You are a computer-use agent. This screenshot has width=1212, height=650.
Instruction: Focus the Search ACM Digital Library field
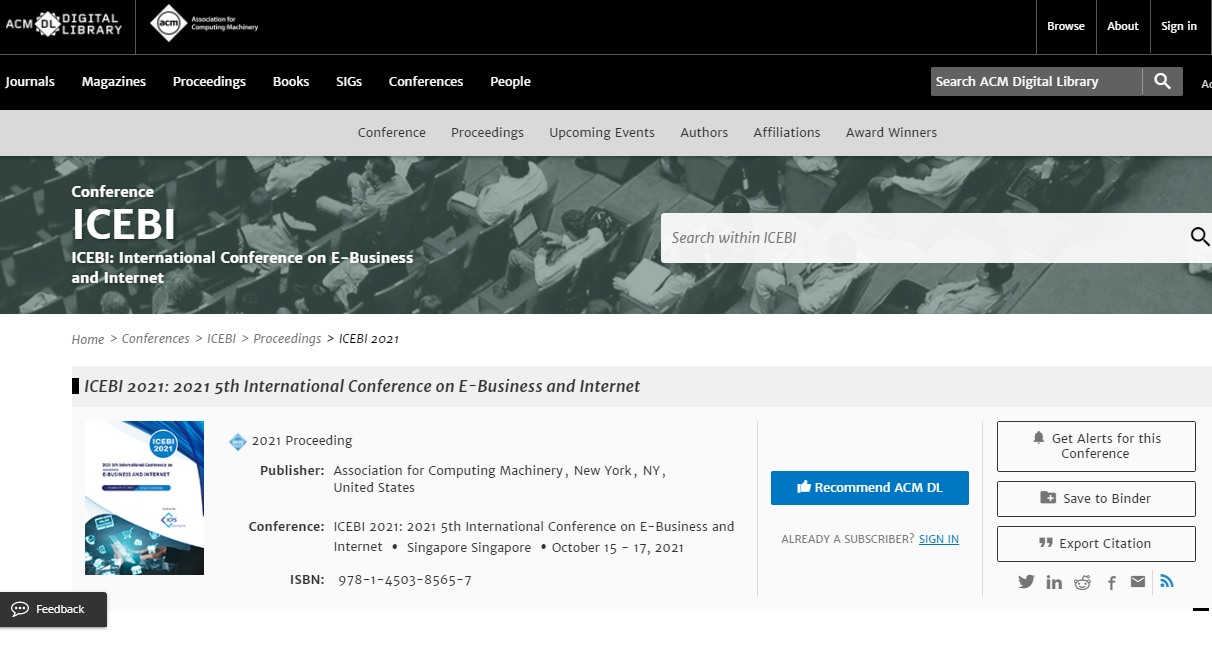[1036, 81]
